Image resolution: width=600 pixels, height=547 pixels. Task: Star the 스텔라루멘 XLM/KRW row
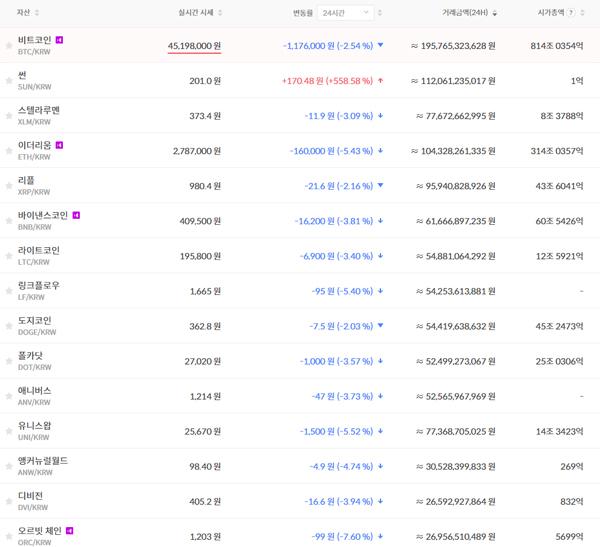pyautogui.click(x=9, y=116)
